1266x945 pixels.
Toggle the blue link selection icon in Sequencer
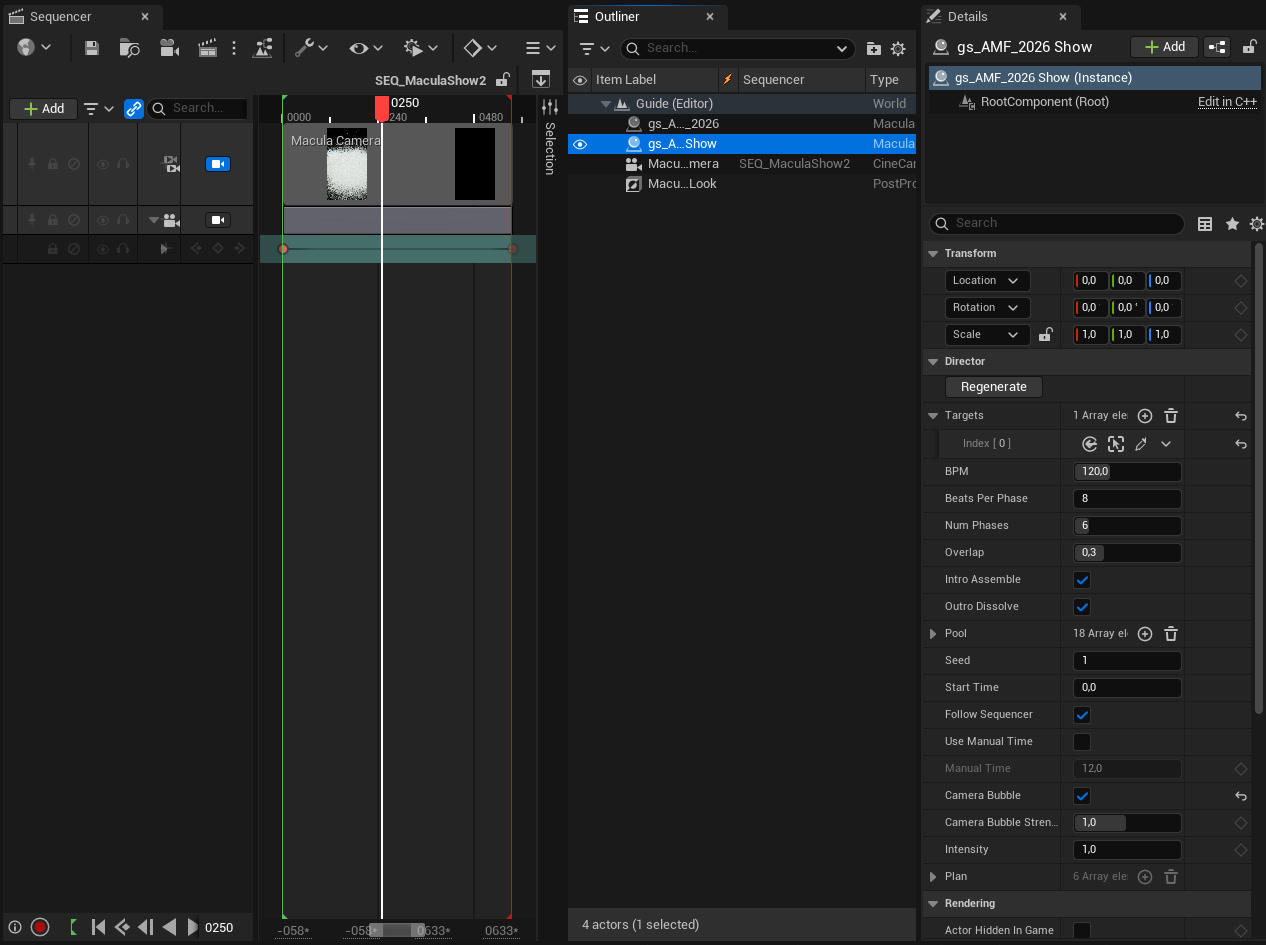[x=133, y=108]
